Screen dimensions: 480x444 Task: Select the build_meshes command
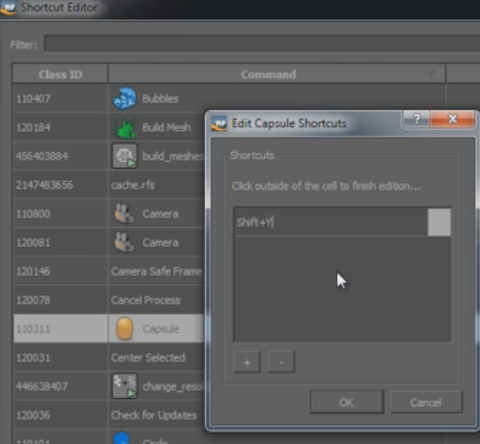(x=173, y=156)
